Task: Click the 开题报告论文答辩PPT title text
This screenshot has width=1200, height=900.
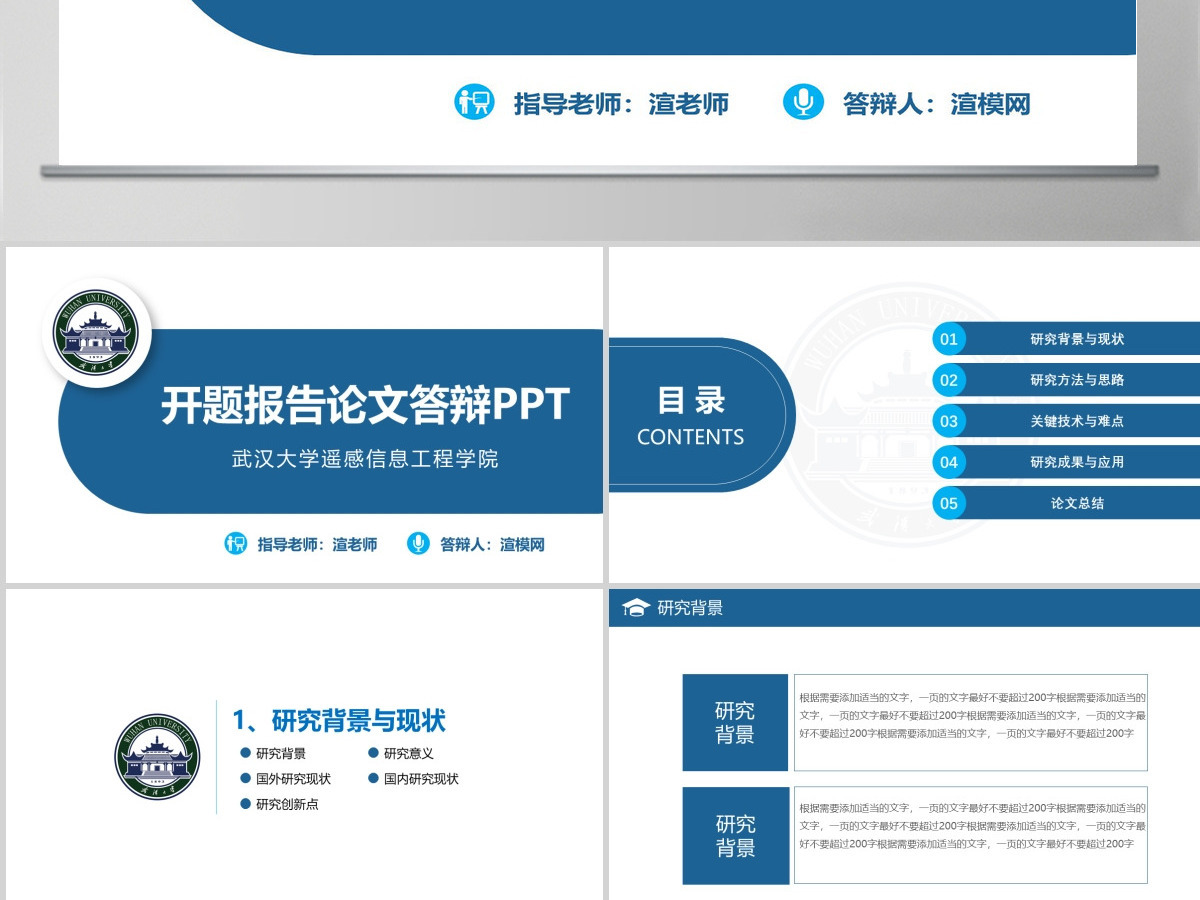Action: click(365, 405)
